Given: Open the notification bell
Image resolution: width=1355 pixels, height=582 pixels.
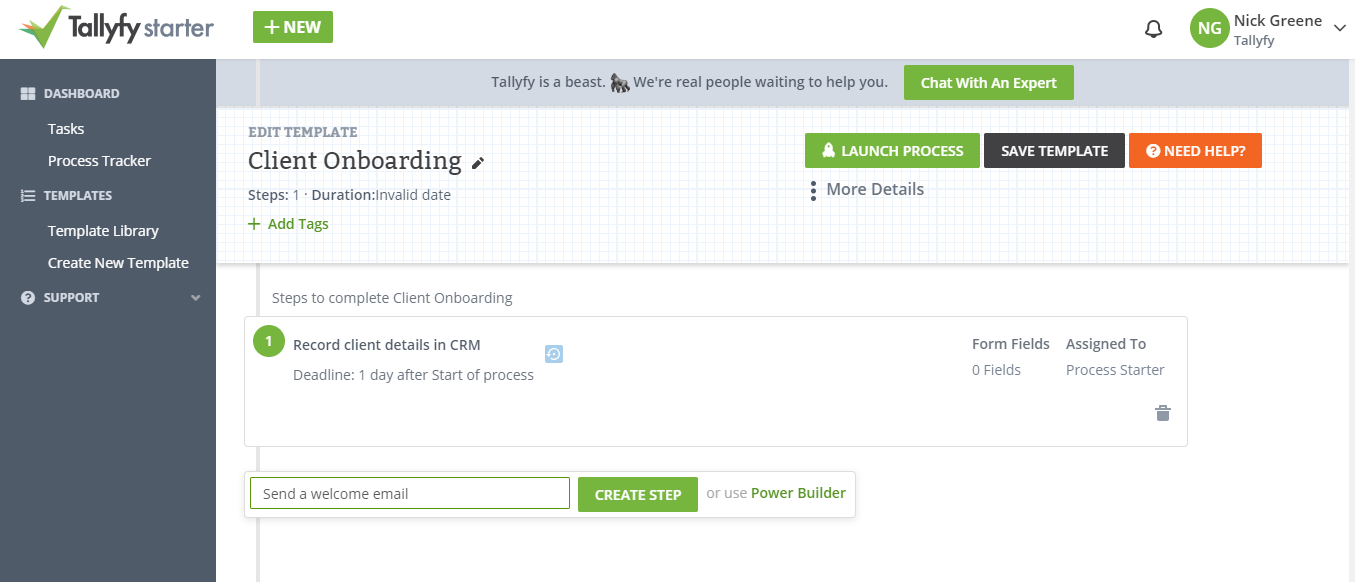Looking at the screenshot, I should click(1152, 28).
